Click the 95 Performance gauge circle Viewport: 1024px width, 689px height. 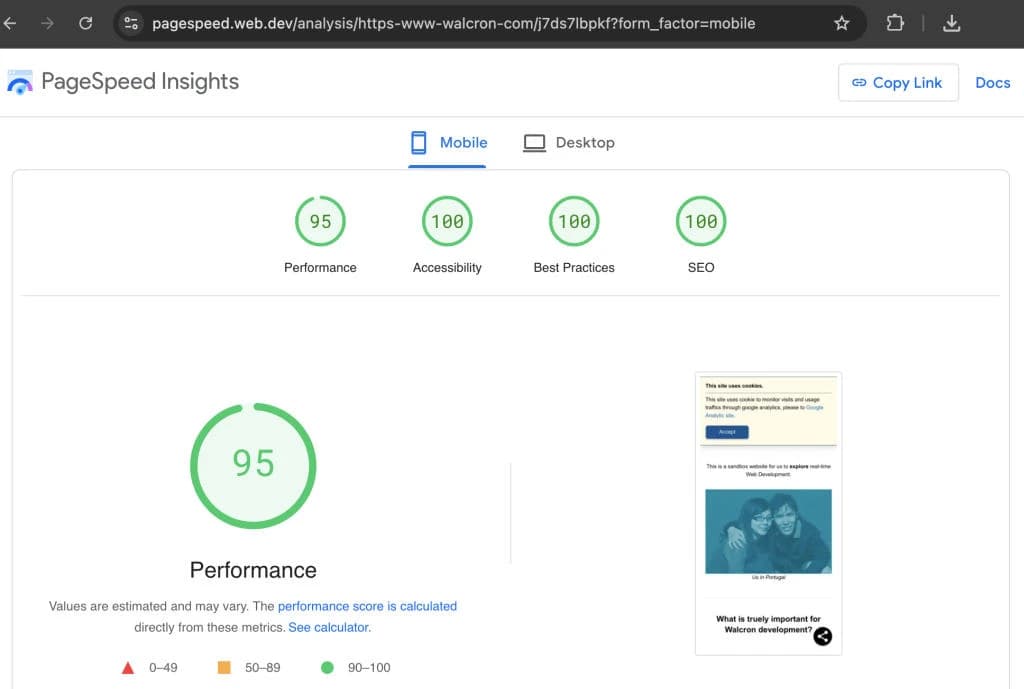point(253,464)
